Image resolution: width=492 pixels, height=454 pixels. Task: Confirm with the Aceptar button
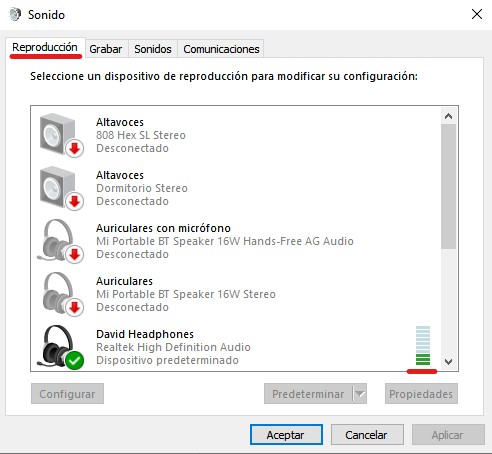click(286, 435)
